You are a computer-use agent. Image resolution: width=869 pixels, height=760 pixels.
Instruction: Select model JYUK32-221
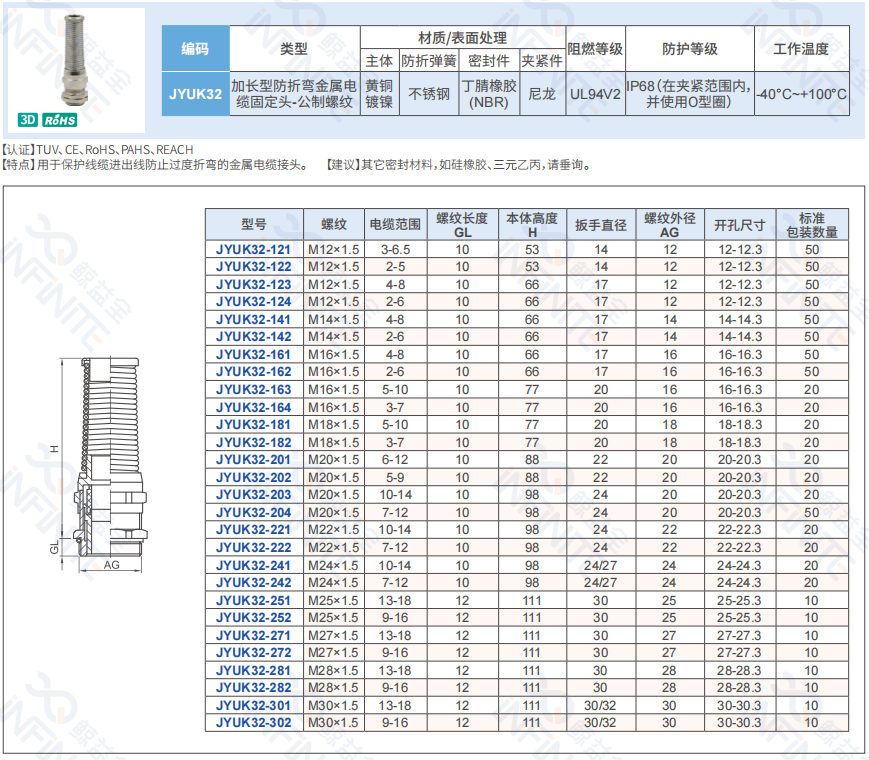point(254,529)
